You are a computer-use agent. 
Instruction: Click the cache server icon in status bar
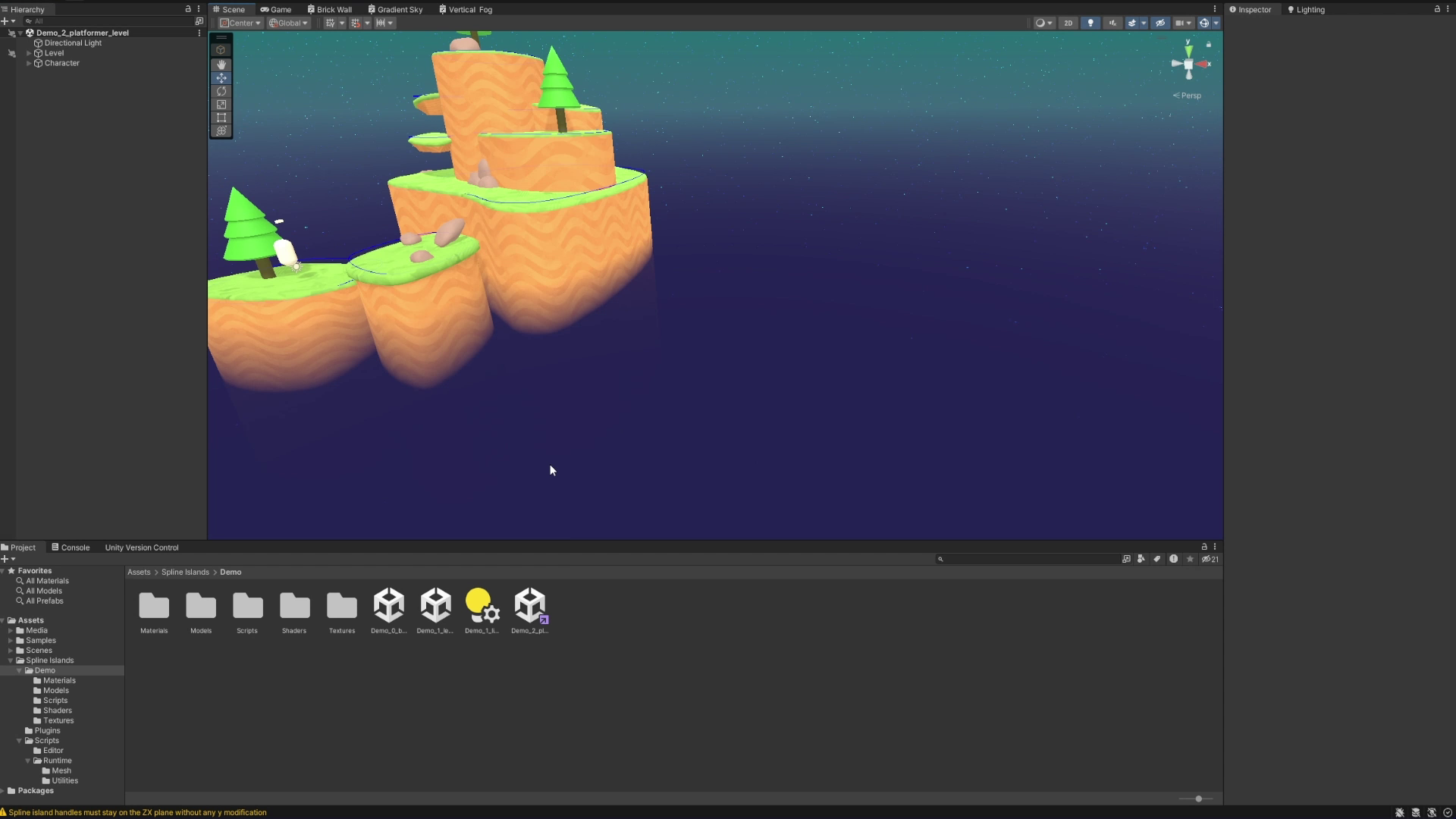pos(1416,812)
